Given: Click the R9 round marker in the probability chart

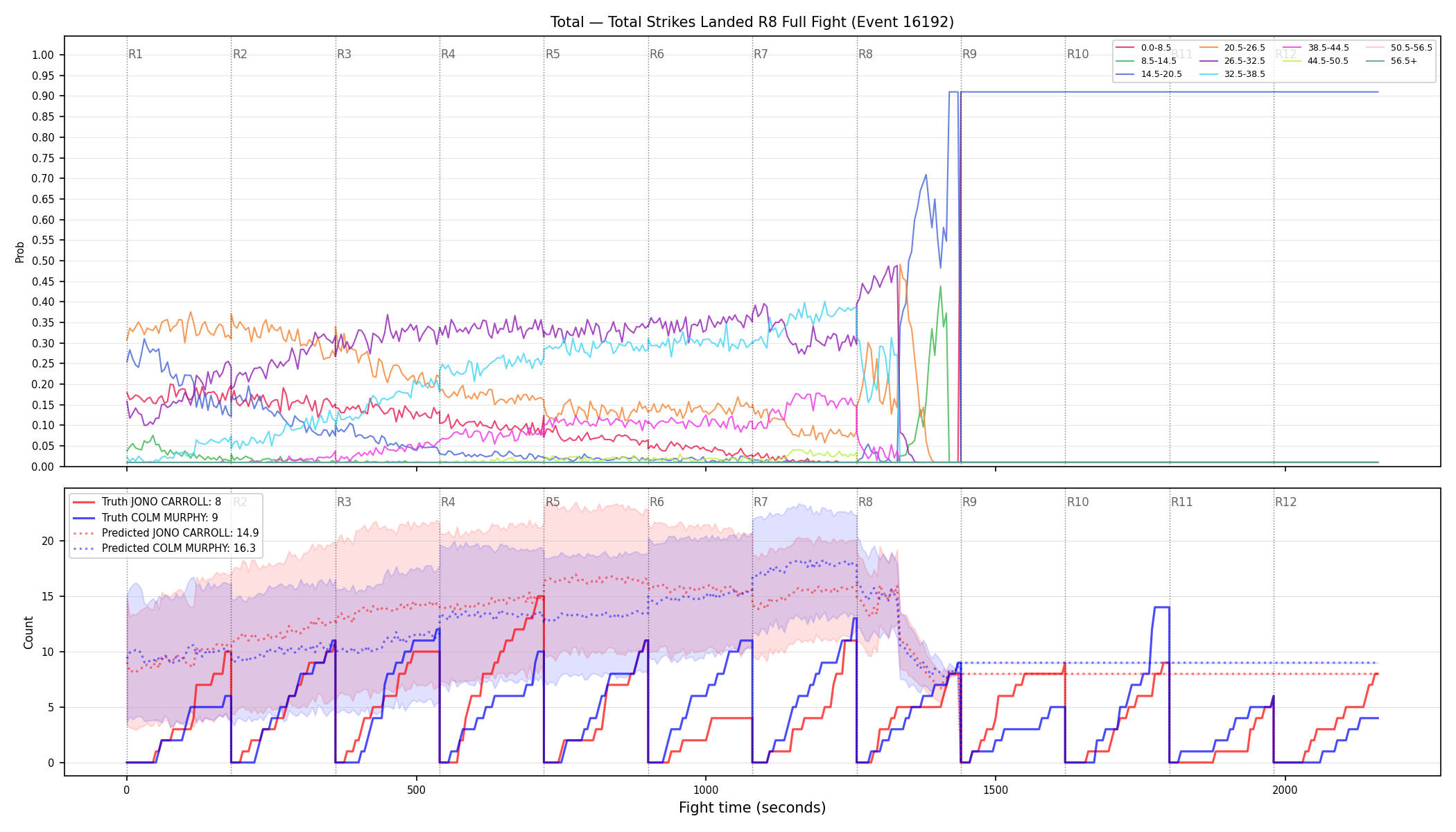Looking at the screenshot, I should point(969,54).
